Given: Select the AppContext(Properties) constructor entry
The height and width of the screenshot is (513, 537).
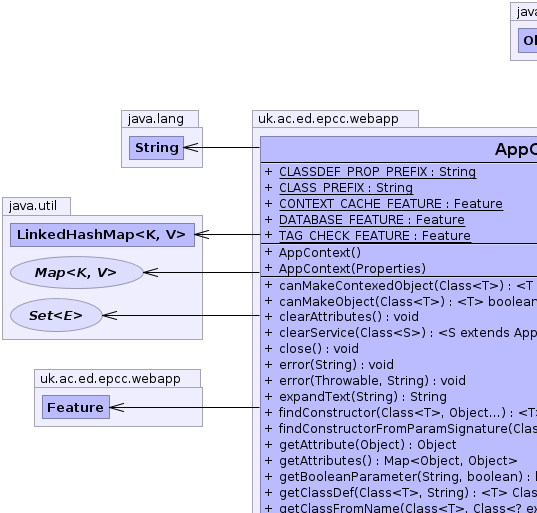Looking at the screenshot, I should pos(352,268).
